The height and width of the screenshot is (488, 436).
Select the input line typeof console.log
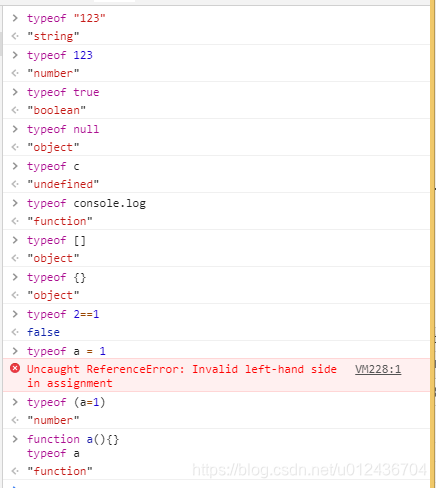click(x=86, y=203)
